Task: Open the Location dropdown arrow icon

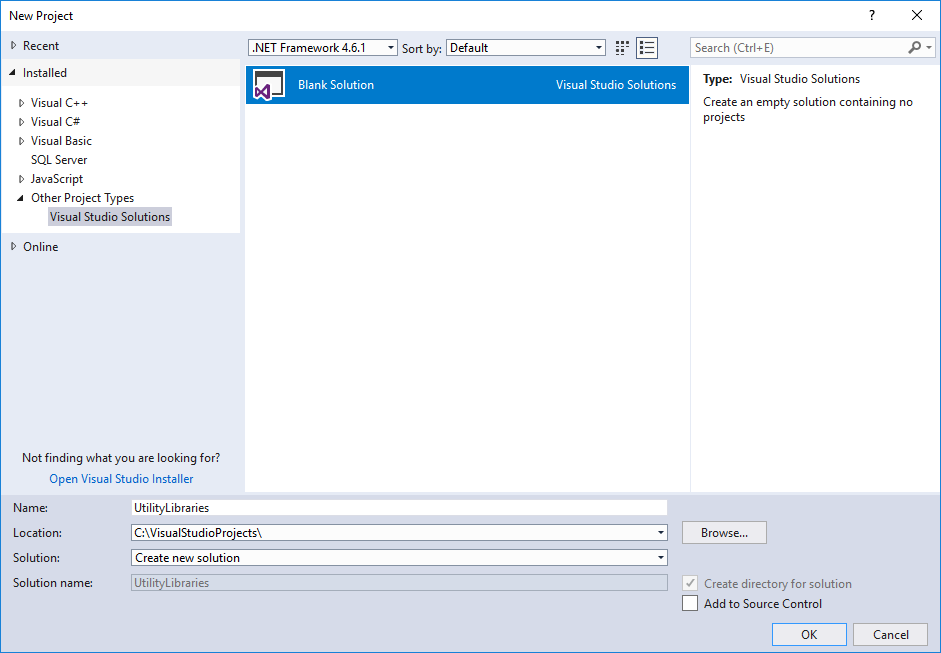Action: coord(660,532)
